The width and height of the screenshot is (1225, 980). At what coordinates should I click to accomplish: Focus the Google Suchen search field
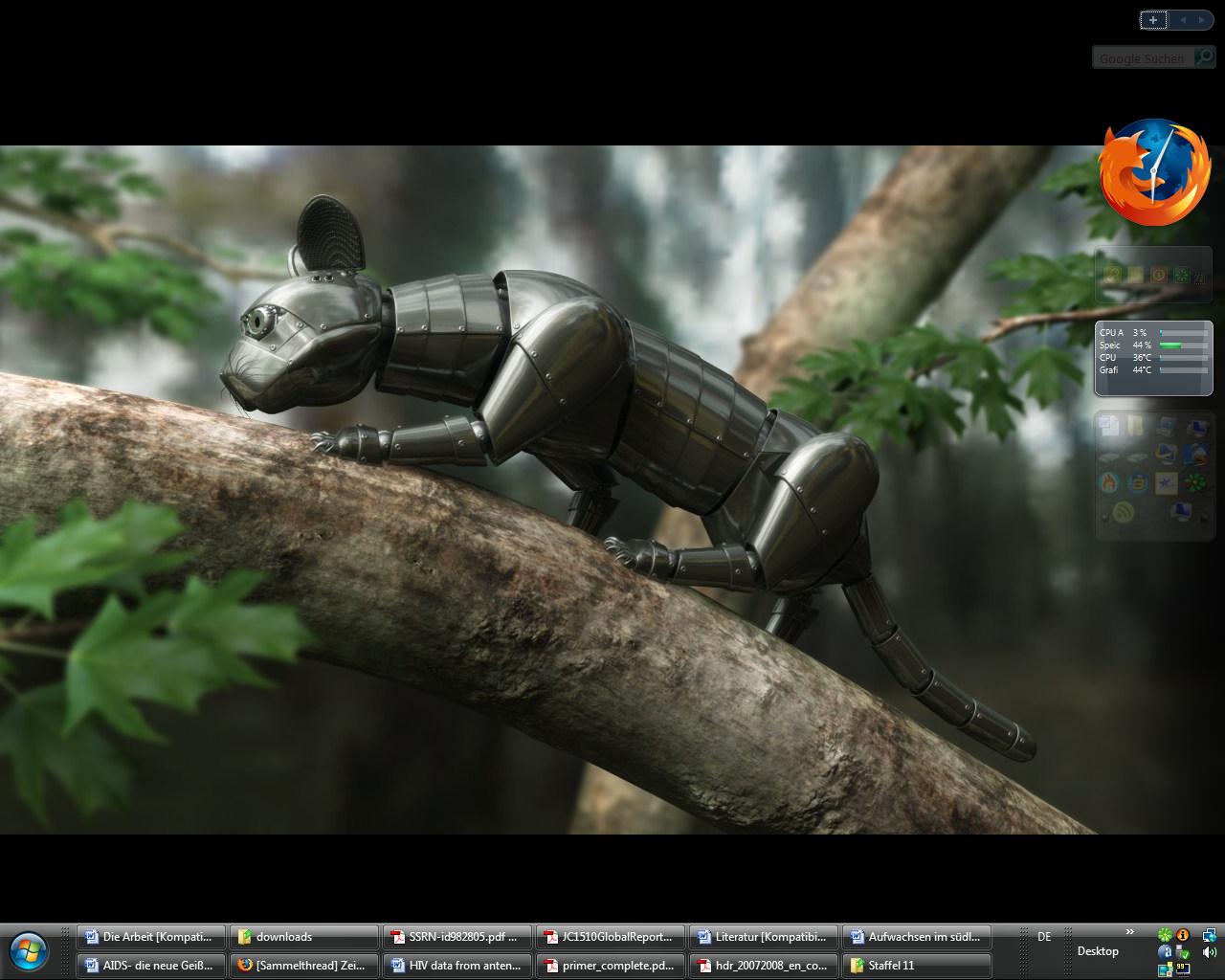pos(1143,58)
